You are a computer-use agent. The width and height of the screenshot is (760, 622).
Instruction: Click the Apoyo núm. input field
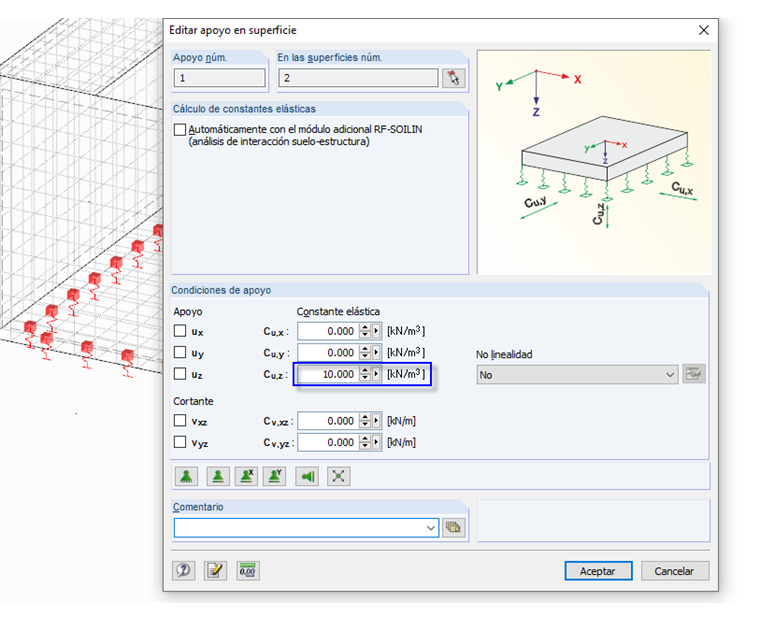pyautogui.click(x=220, y=78)
